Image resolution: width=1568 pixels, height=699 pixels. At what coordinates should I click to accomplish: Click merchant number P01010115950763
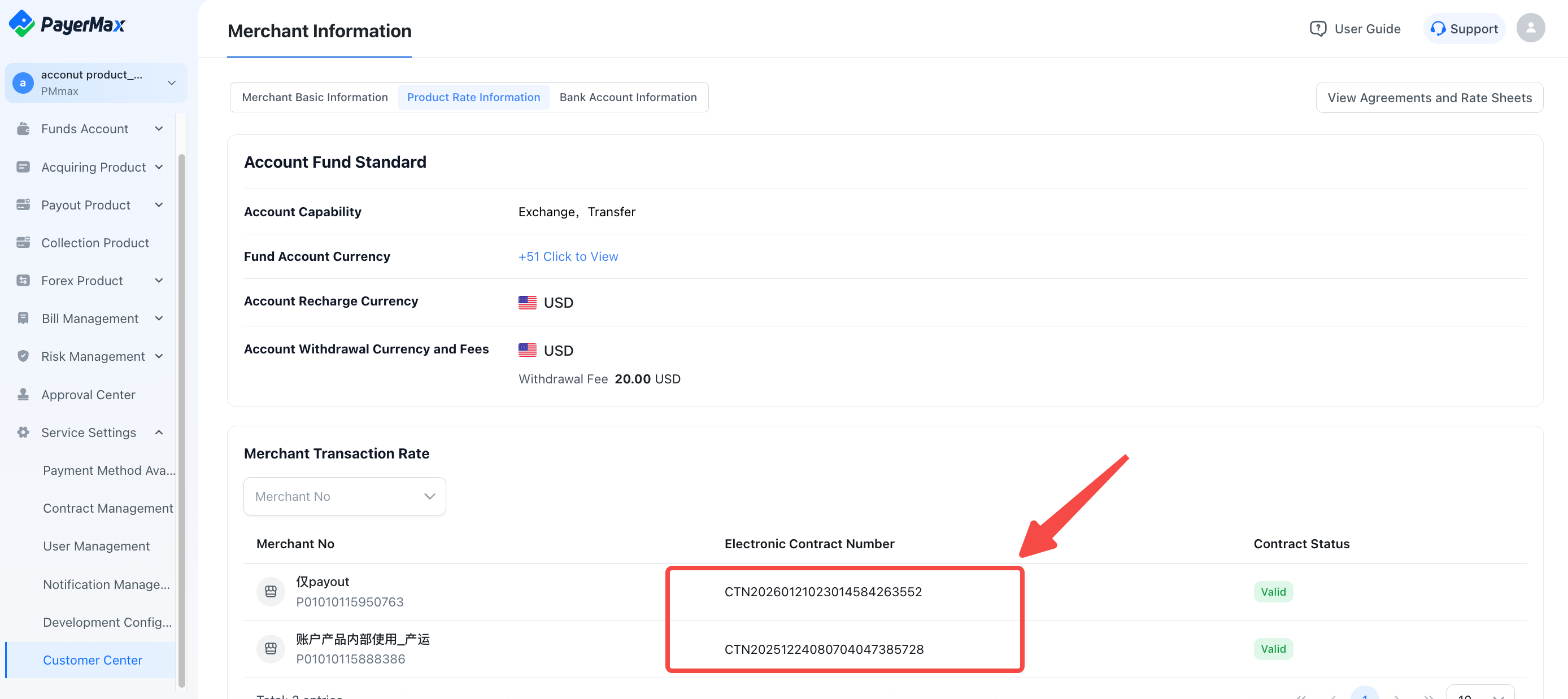coord(350,601)
